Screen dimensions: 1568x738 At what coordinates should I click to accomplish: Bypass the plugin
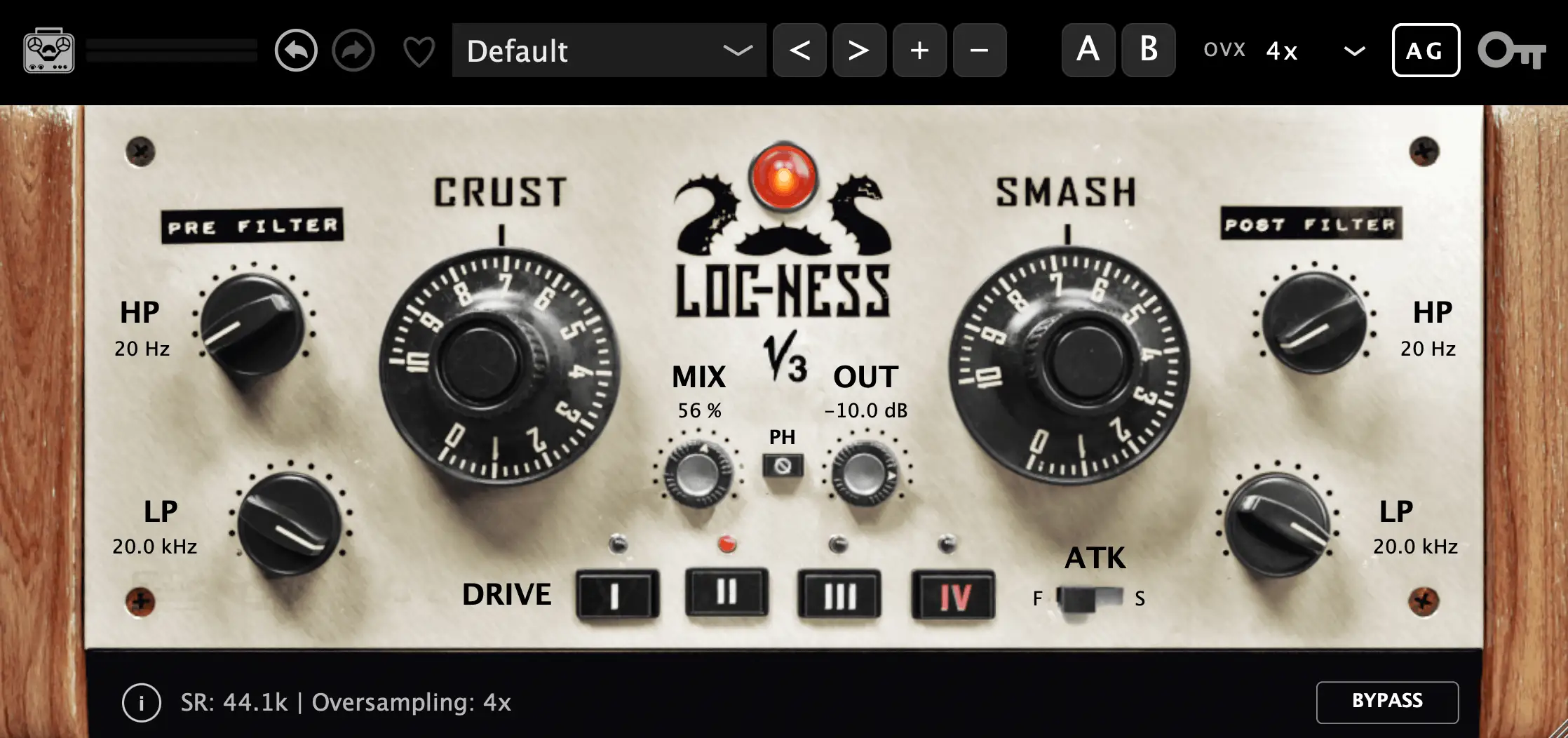[x=1387, y=702]
